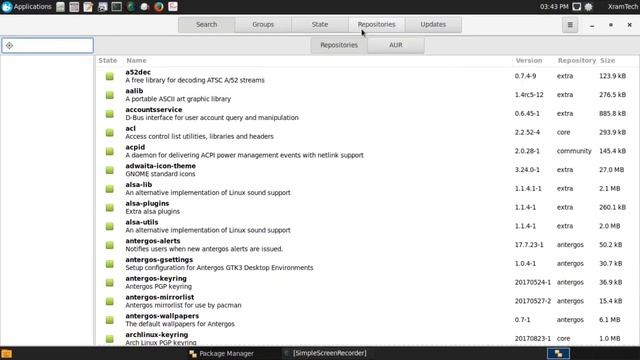Click version 20170524-1 of antergos-keyring
This screenshot has width=640, height=360.
click(x=533, y=282)
